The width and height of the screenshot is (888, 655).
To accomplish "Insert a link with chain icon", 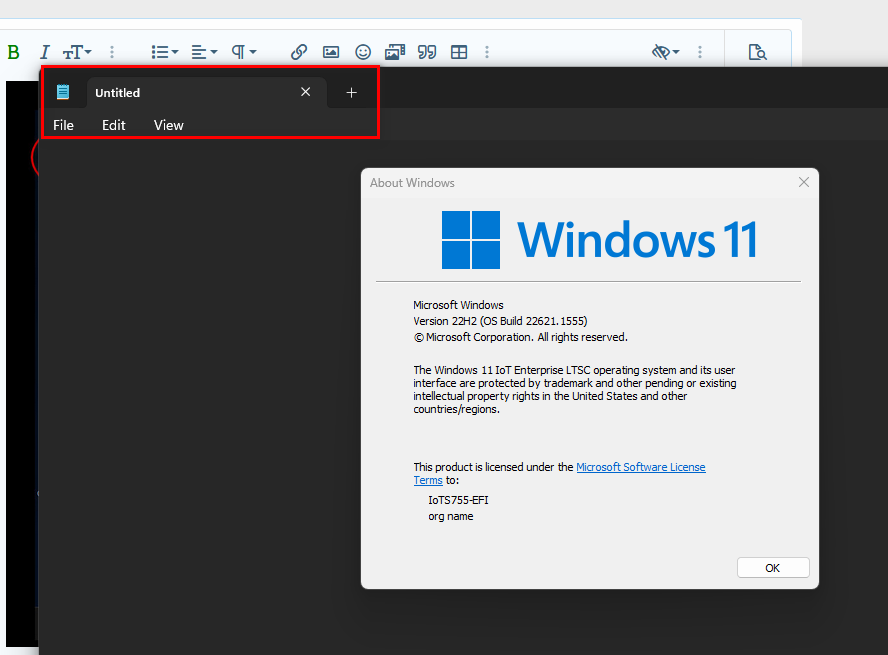I will 298,52.
